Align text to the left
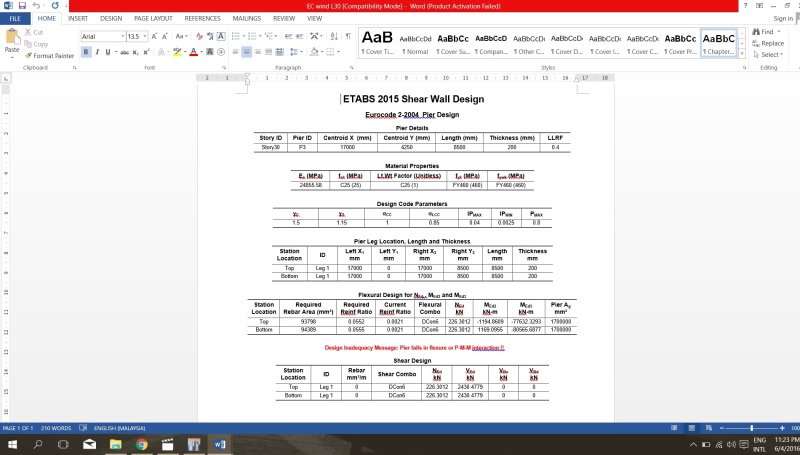800x455 pixels. coord(236,52)
